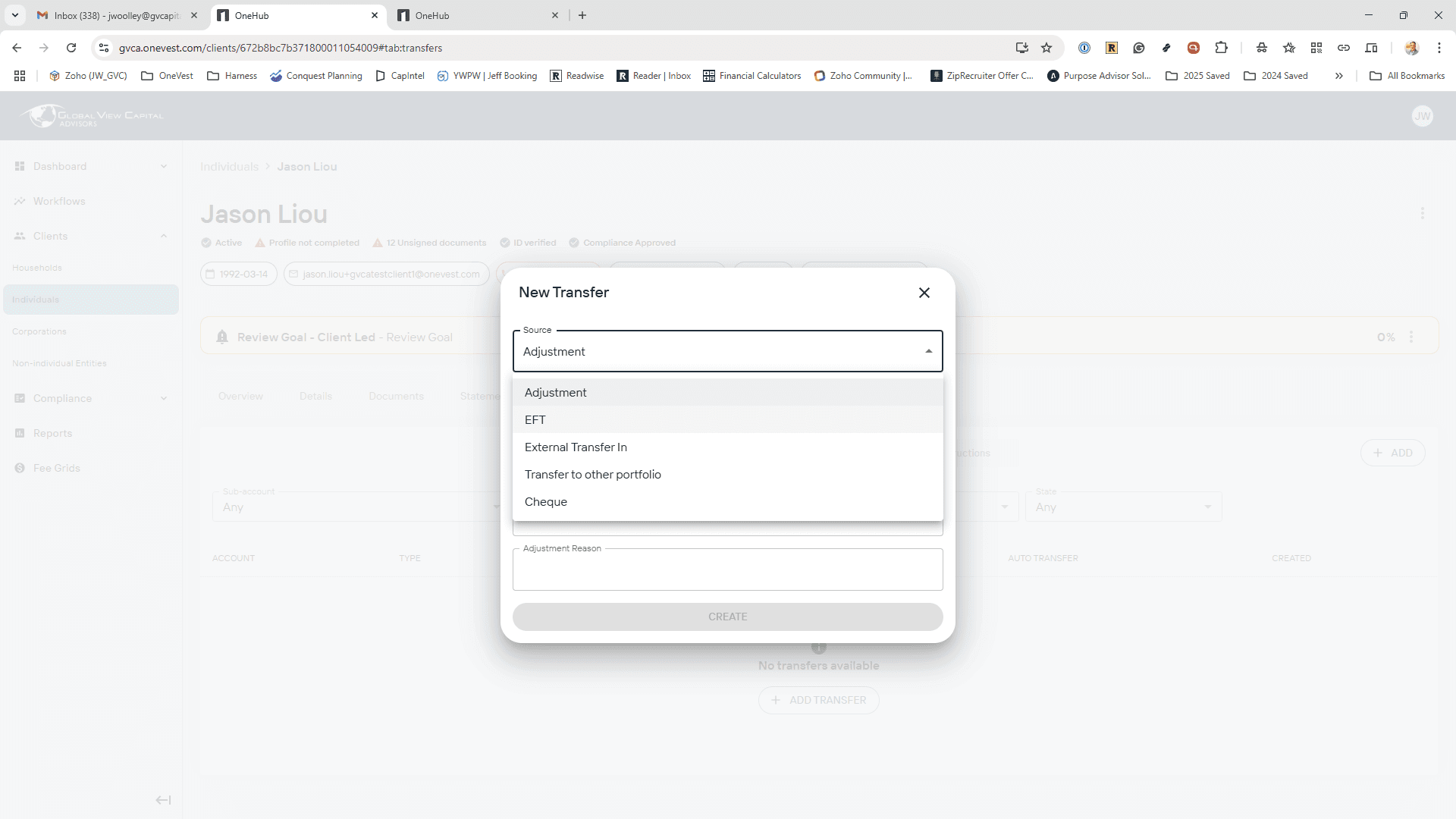The height and width of the screenshot is (819, 1456).
Task: Switch to the Overview tab
Action: point(240,396)
